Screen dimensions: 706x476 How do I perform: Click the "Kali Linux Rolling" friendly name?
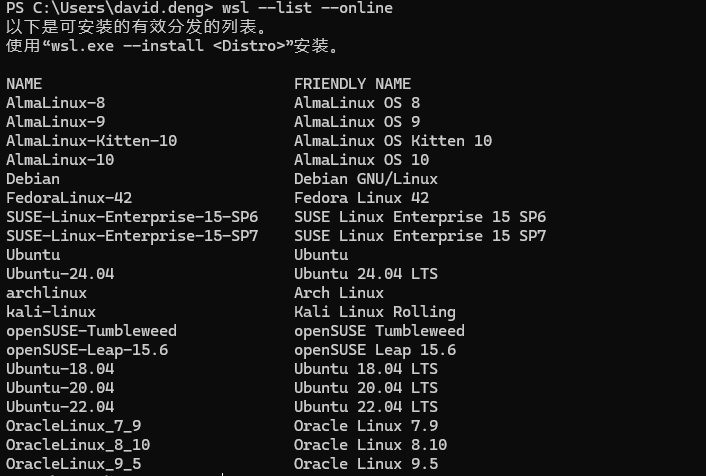click(375, 312)
